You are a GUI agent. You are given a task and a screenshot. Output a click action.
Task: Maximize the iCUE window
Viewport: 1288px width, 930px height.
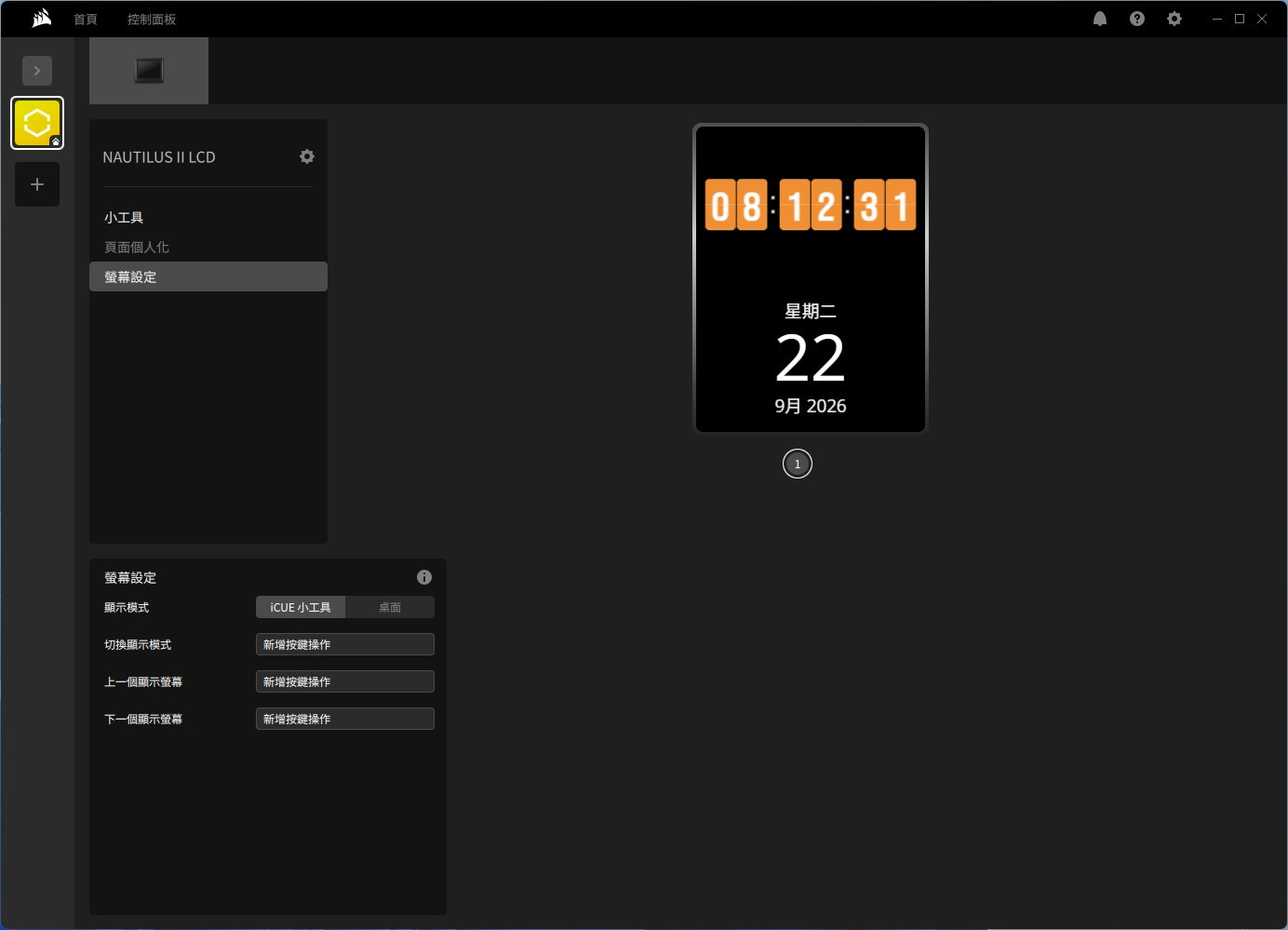point(1240,19)
